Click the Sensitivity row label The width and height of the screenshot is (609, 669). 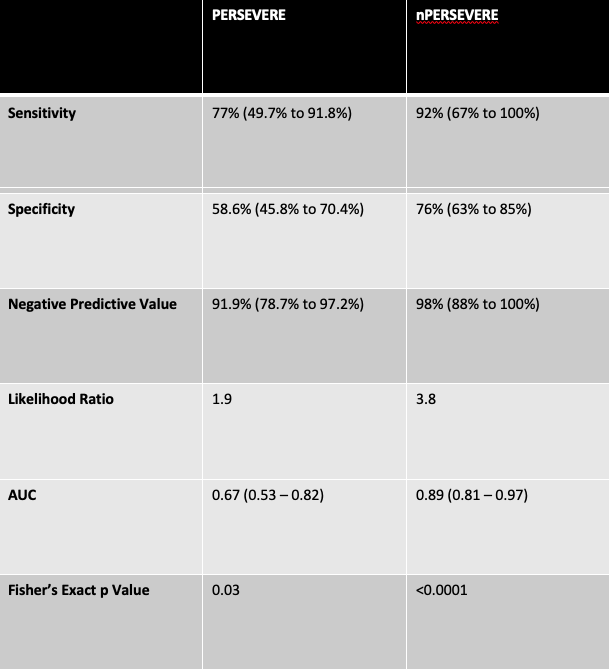point(42,113)
